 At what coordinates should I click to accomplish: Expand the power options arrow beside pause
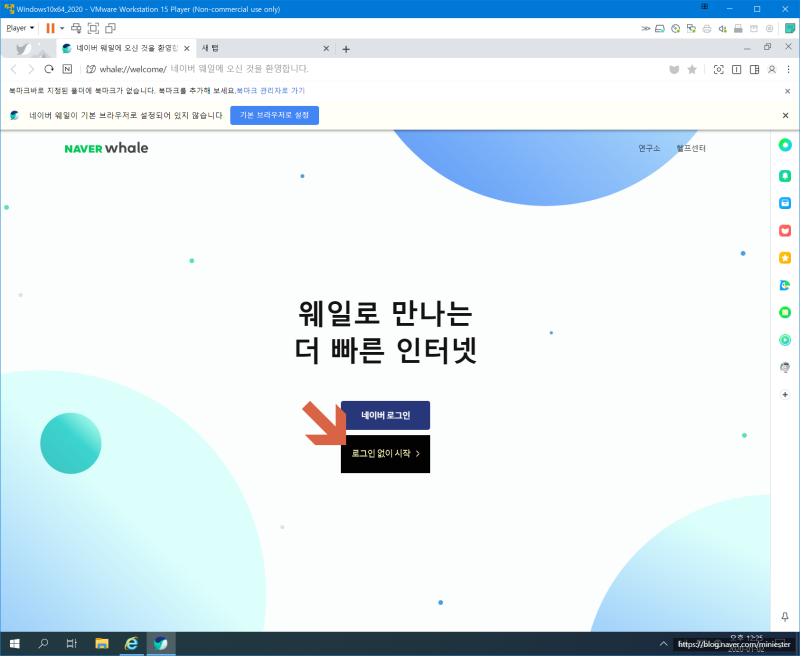(62, 28)
